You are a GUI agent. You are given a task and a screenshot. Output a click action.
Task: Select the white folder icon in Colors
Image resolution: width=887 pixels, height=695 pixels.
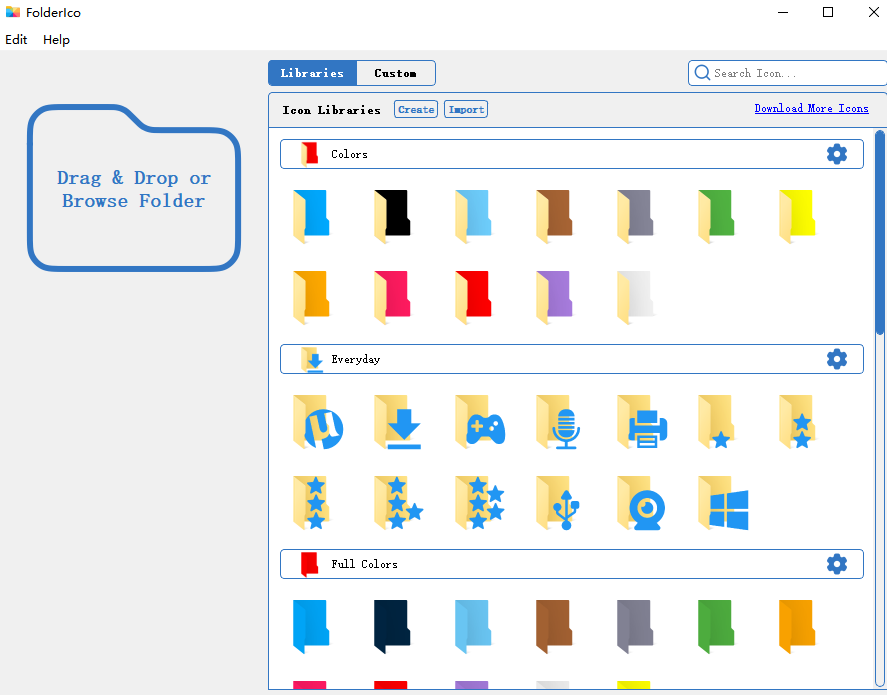635,297
